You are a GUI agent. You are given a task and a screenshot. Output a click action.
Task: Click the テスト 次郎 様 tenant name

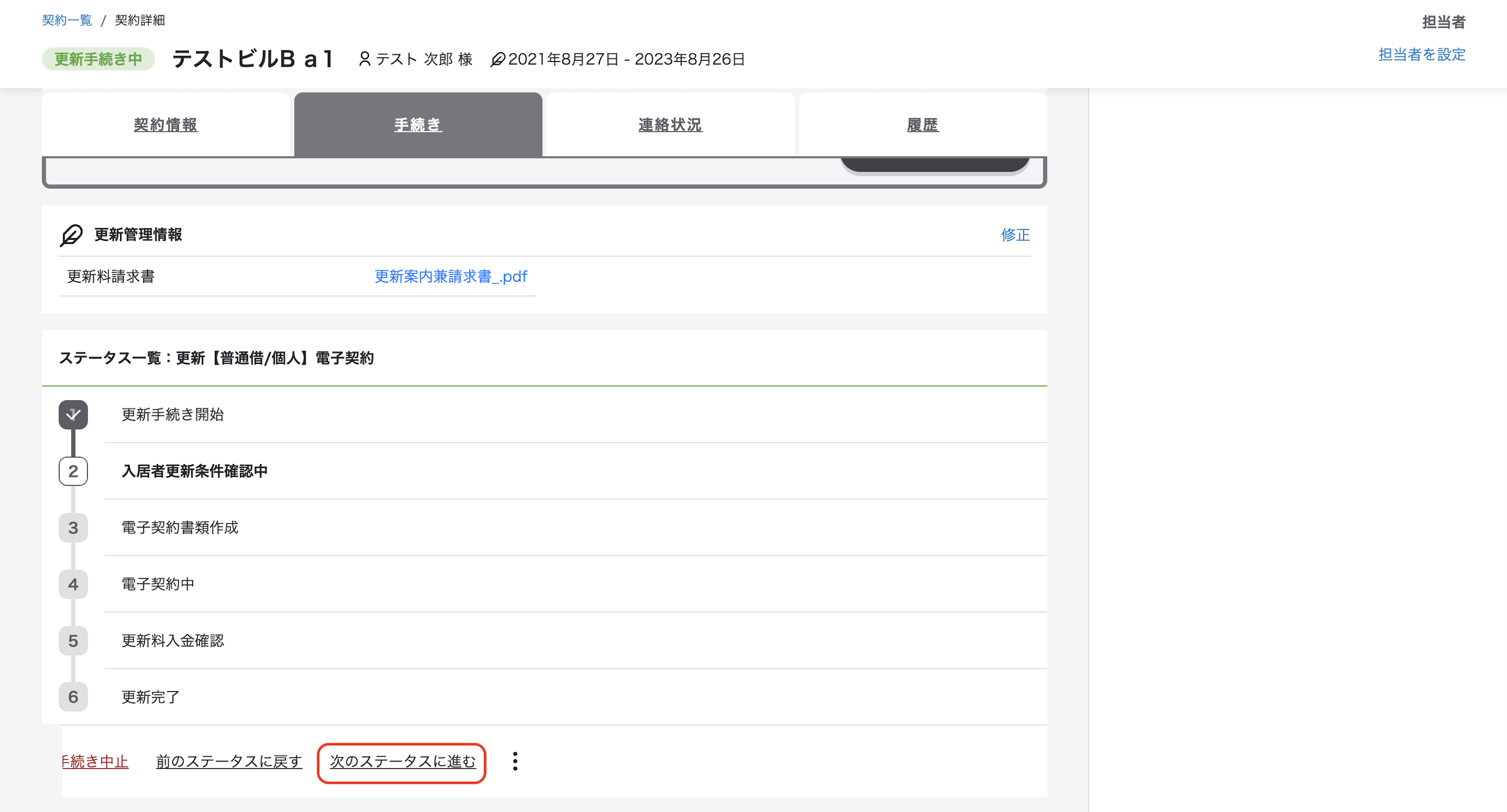424,59
